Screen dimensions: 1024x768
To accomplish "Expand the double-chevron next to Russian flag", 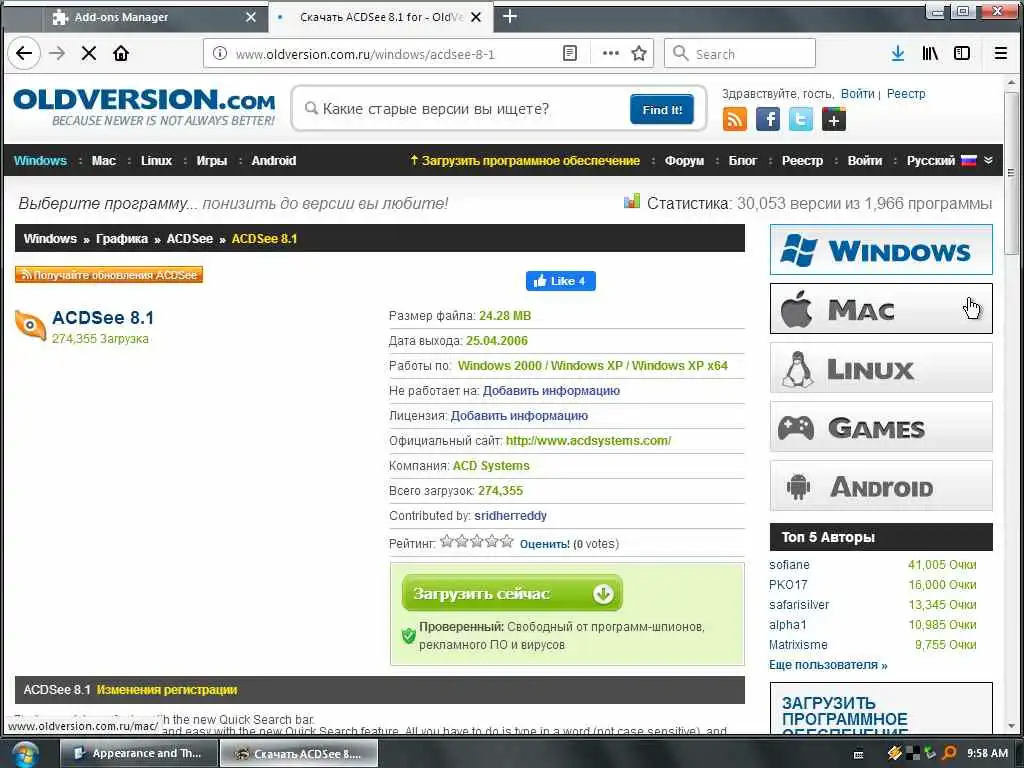I will [988, 161].
